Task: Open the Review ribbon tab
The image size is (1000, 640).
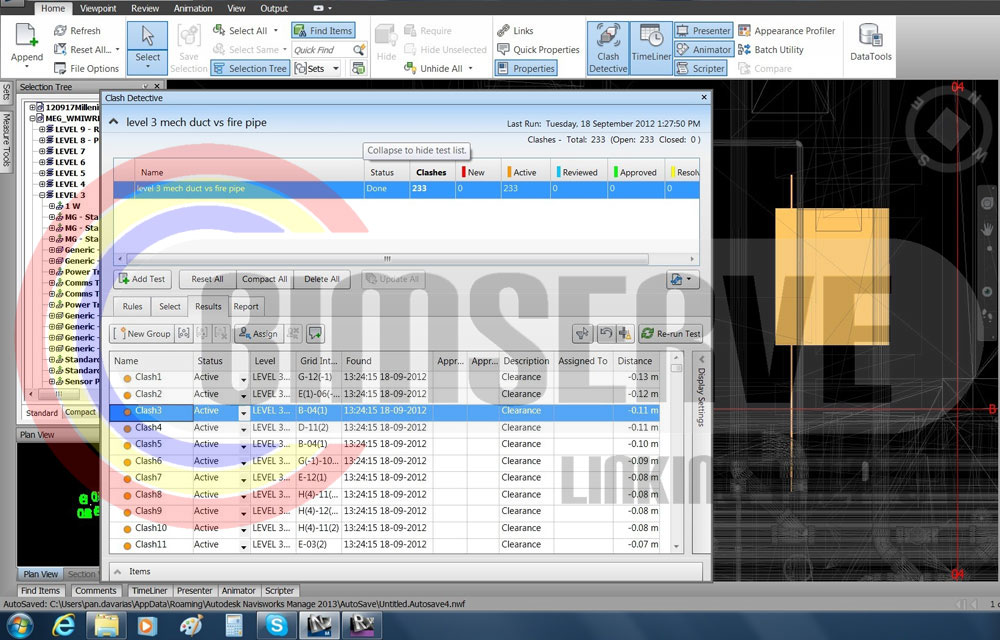Action: tap(145, 8)
